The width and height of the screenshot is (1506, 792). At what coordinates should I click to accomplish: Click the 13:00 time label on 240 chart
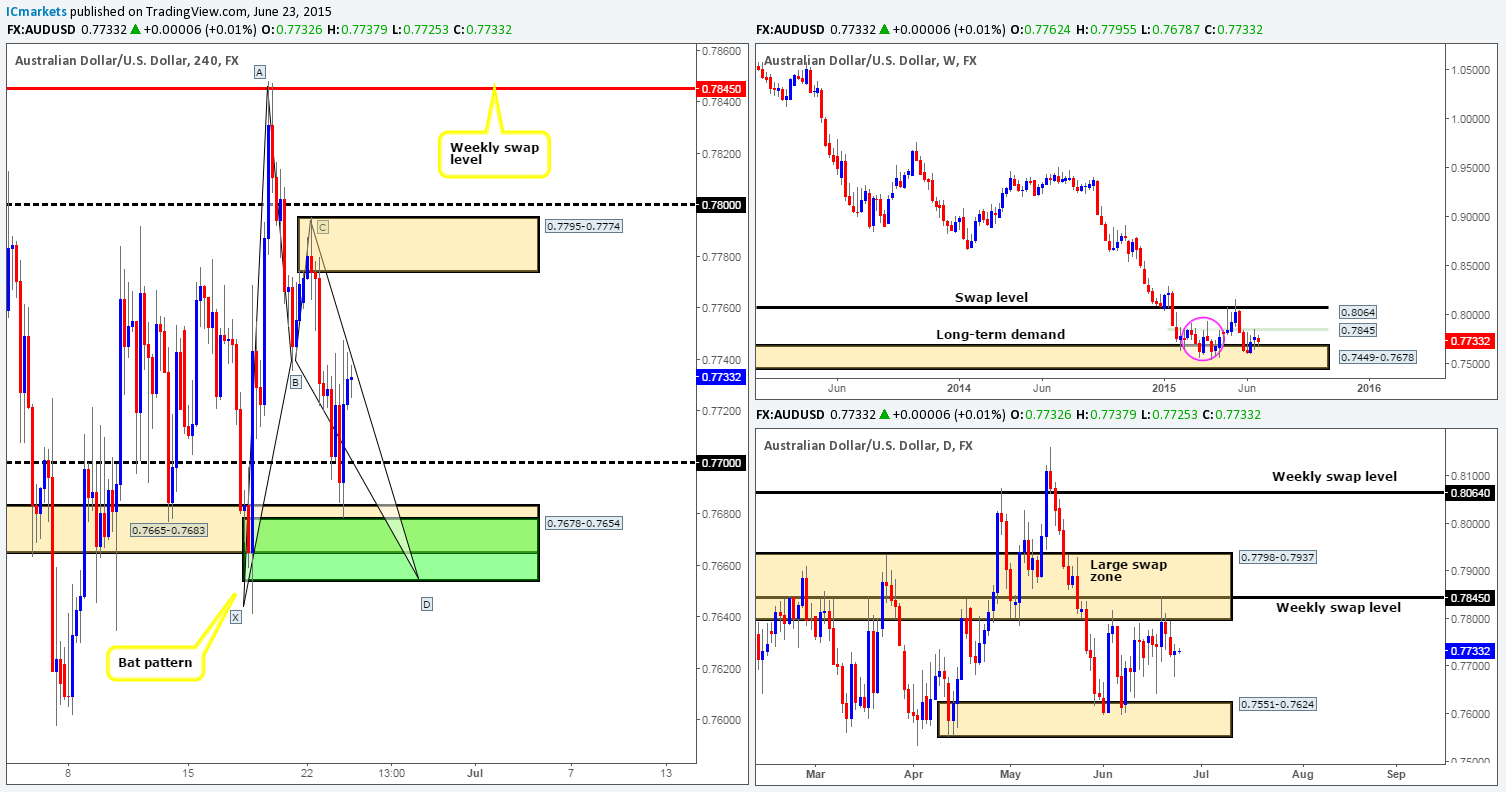[x=392, y=772]
